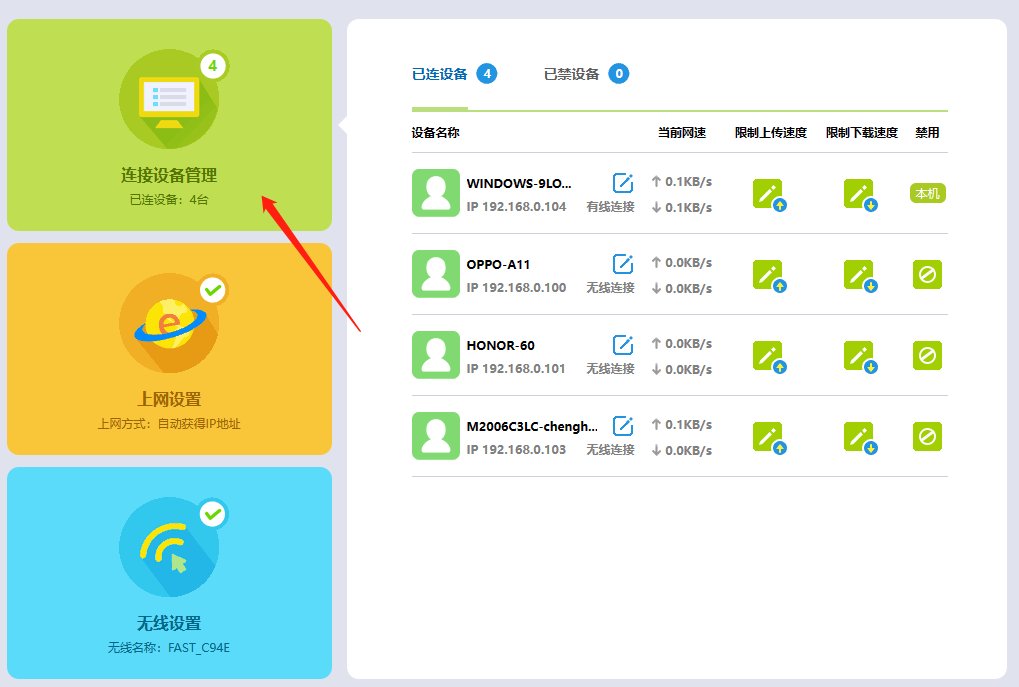
Task: Click the OPPO-A11 device avatar
Action: coord(435,274)
